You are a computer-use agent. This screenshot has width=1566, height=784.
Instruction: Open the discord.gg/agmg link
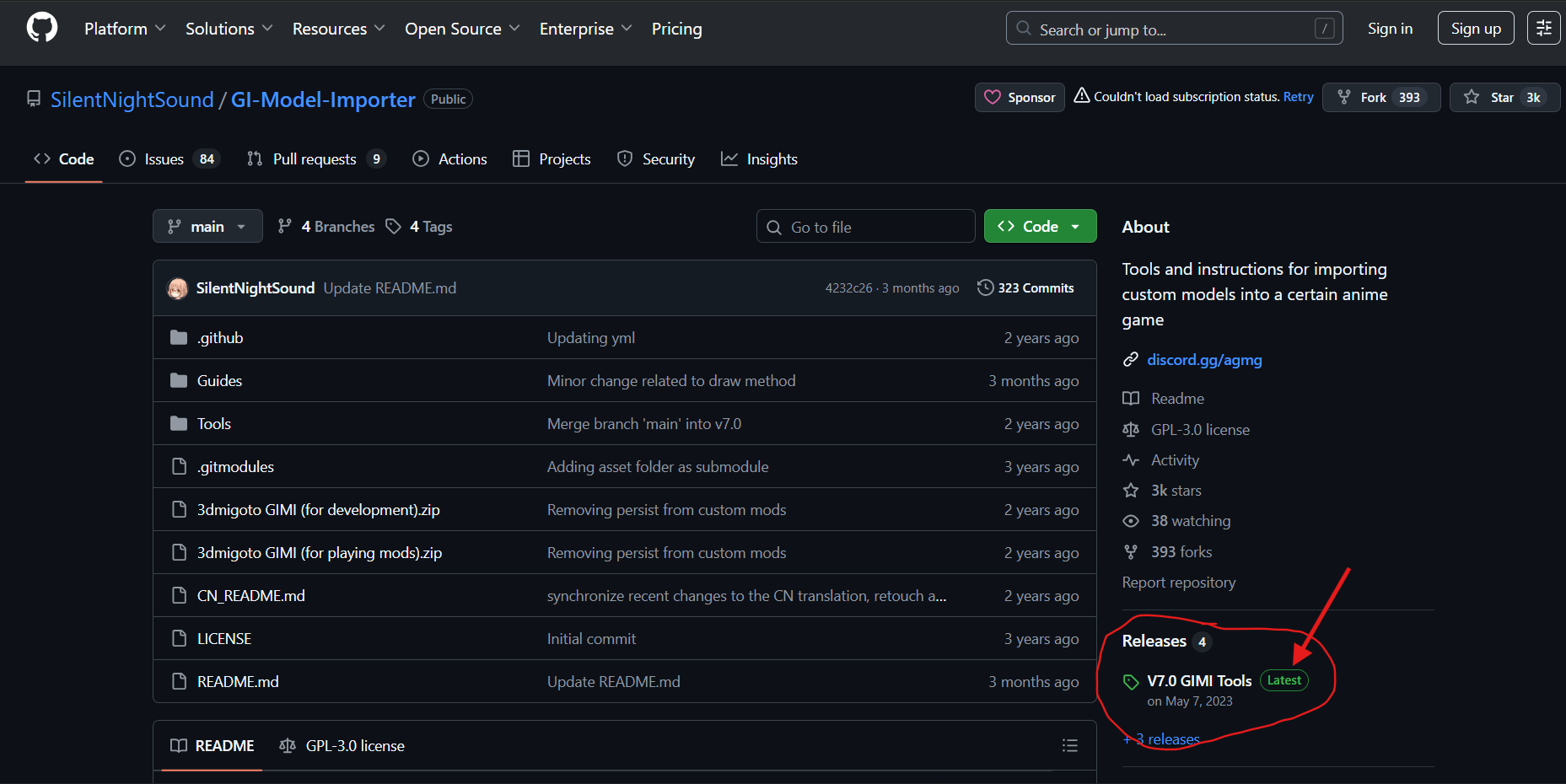(1204, 360)
